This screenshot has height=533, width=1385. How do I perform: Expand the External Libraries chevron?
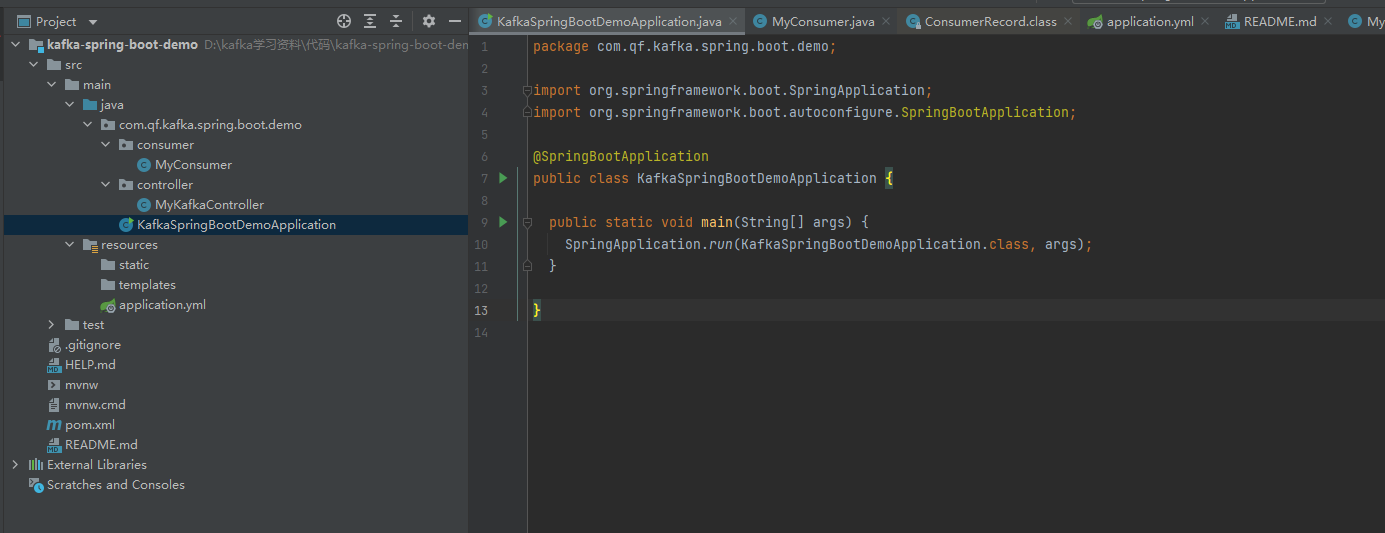point(15,465)
